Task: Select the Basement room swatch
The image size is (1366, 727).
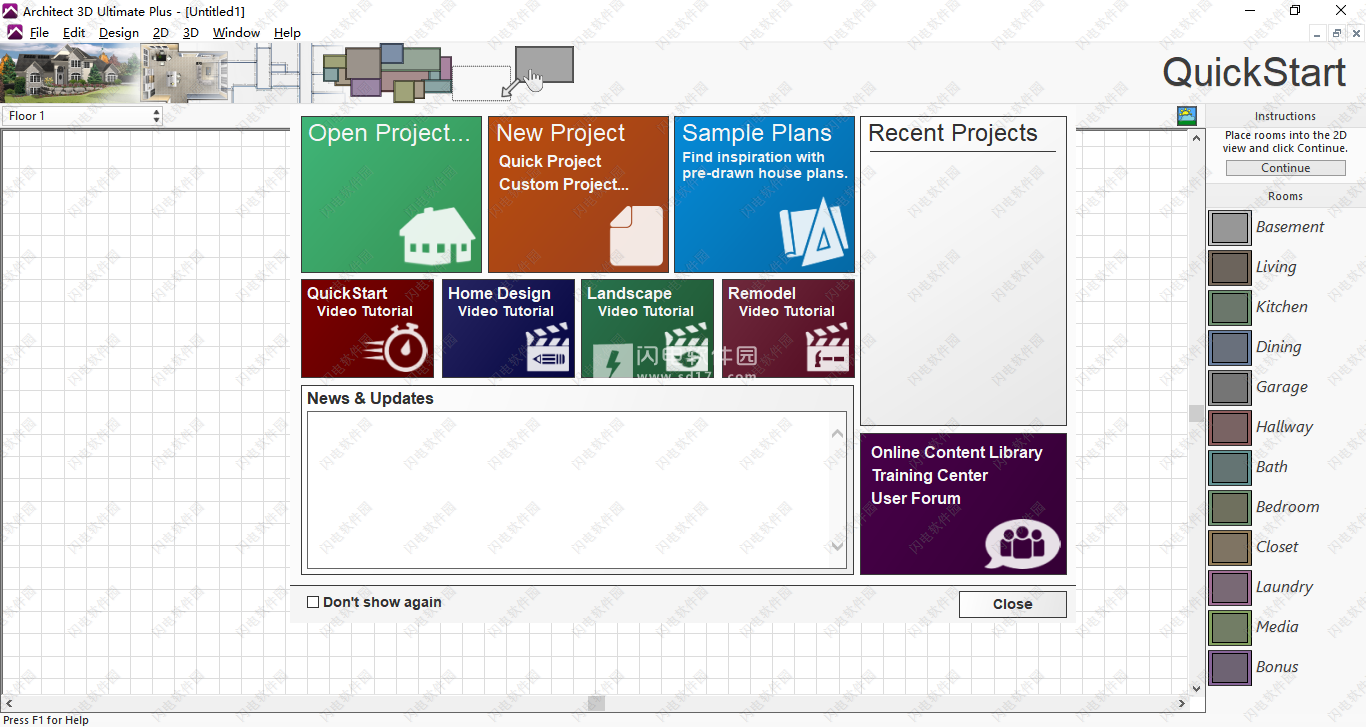Action: (1230, 228)
